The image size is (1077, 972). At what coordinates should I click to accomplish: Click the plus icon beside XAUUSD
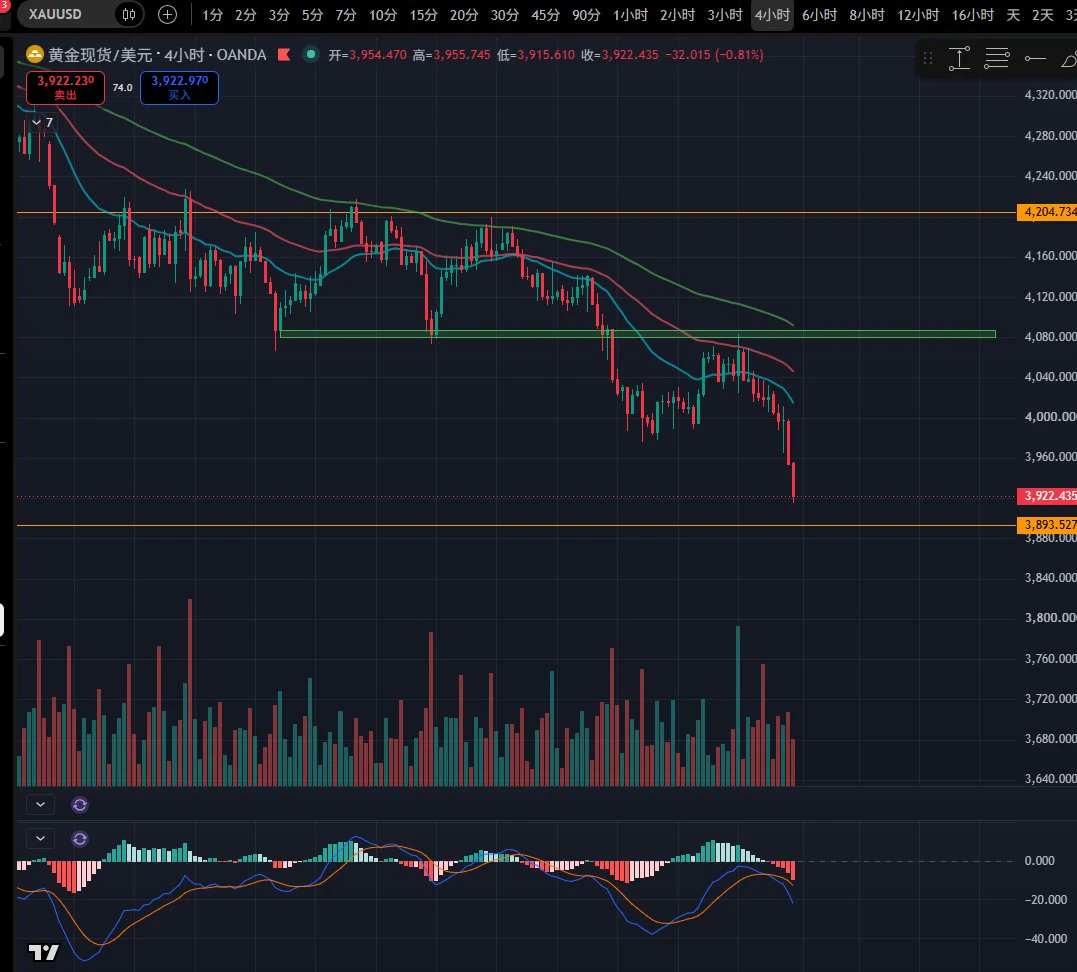pos(167,14)
